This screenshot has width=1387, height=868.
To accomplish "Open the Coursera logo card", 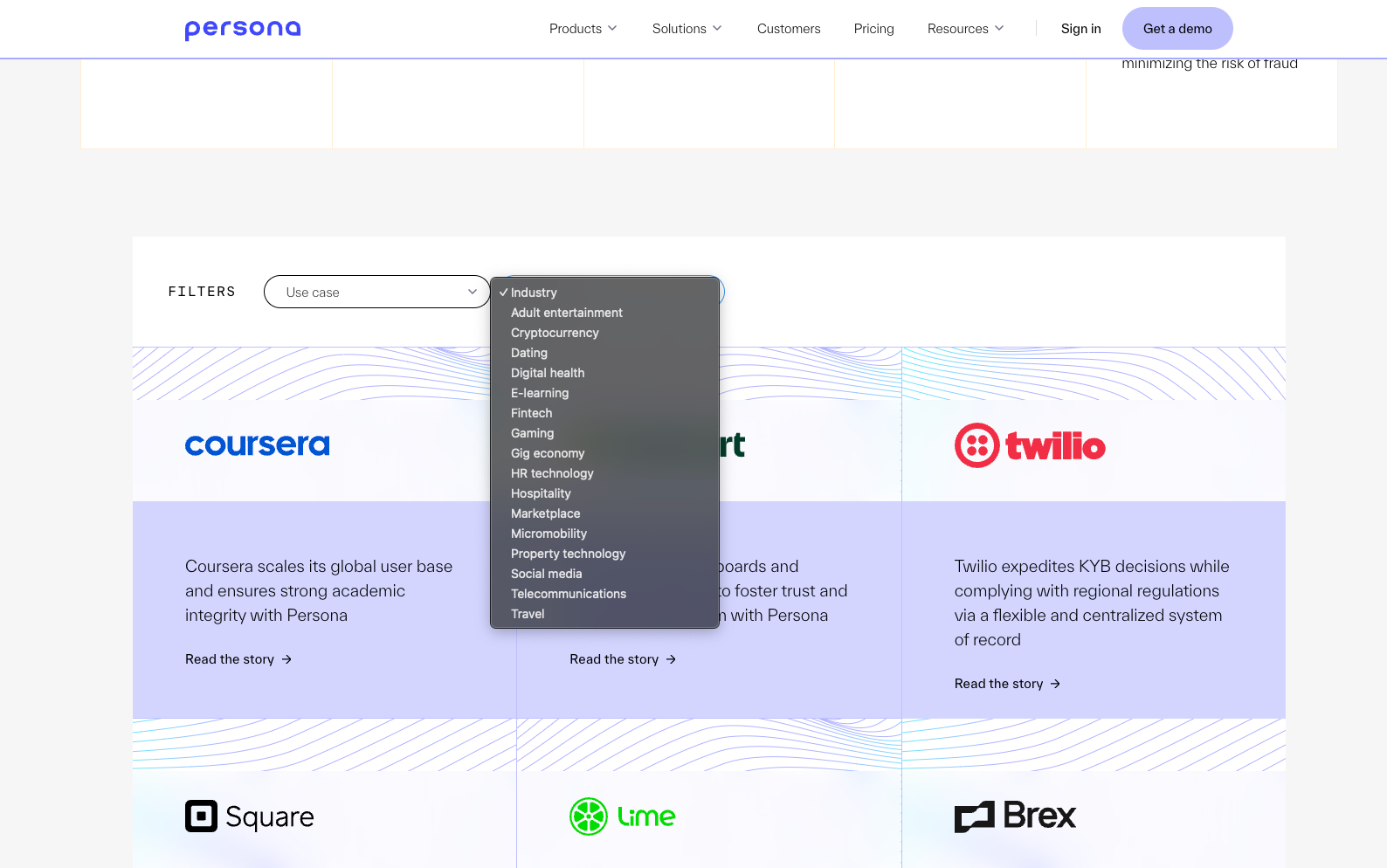I will (258, 445).
